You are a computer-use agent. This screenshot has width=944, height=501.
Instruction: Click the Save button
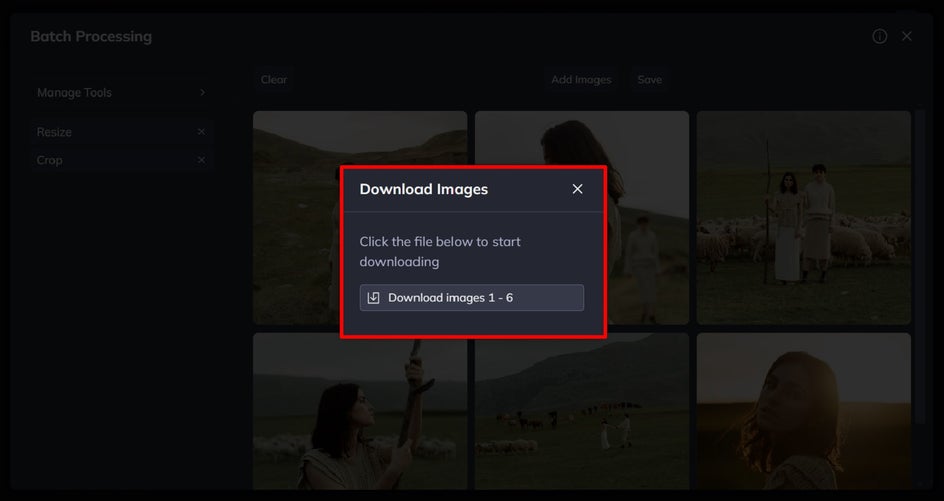650,79
